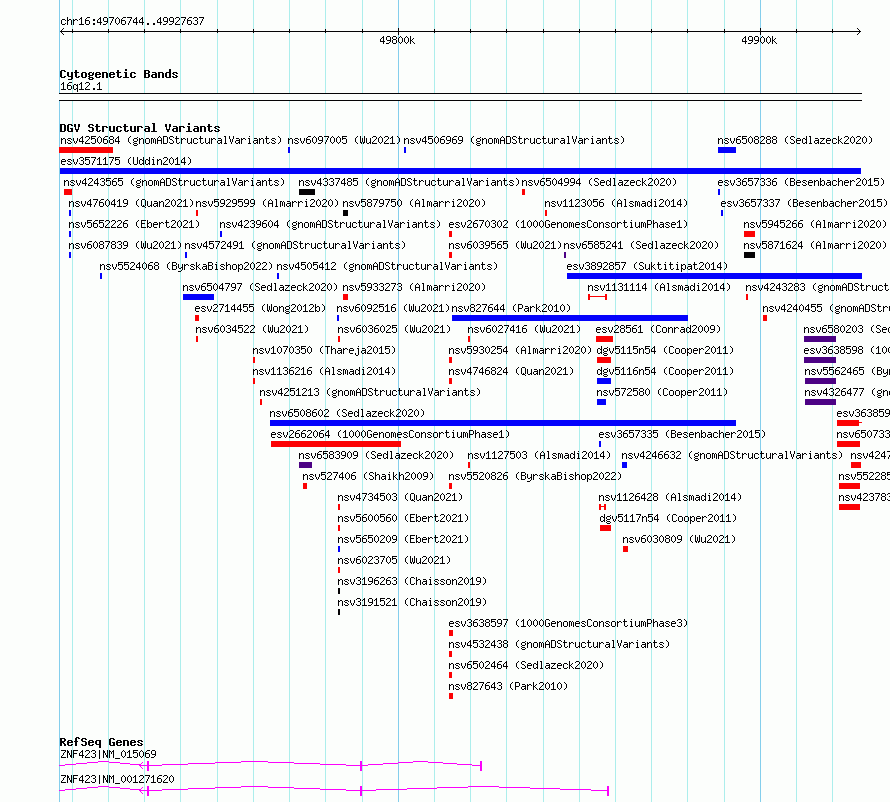Click the nsv6508288 (Sedlazeck2020) blue bar
The width and height of the screenshot is (890, 802).
pyautogui.click(x=727, y=150)
